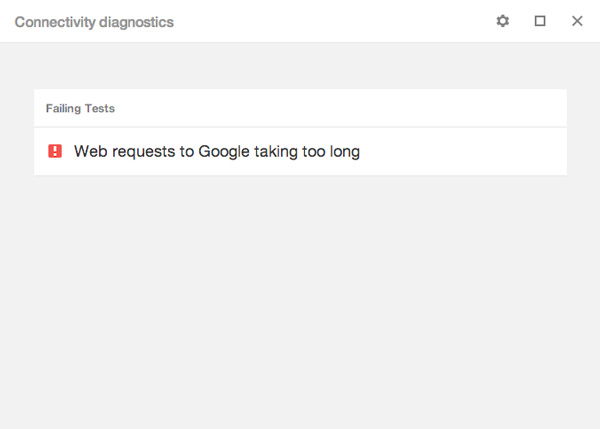
Task: Select the 'Failing Tests' section header
Action: 300,108
